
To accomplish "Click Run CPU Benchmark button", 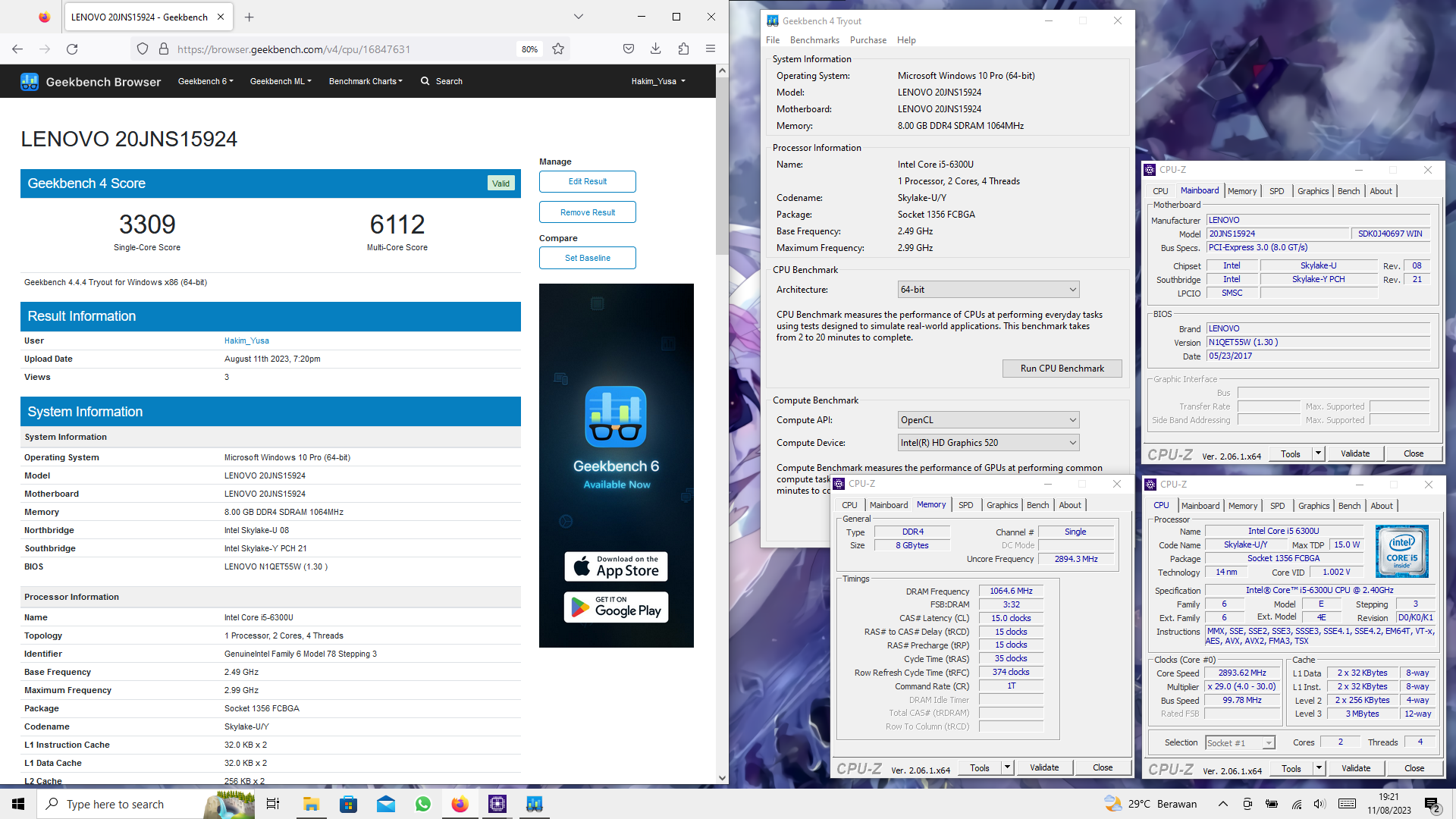I will (1062, 369).
